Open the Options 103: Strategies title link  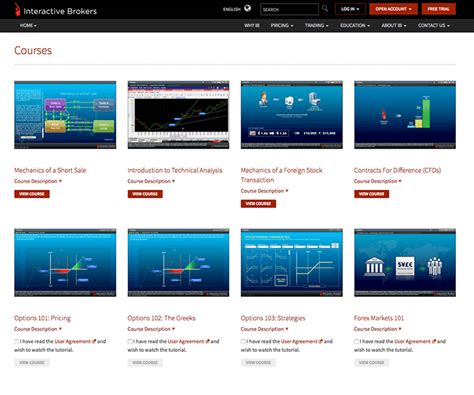point(273,318)
